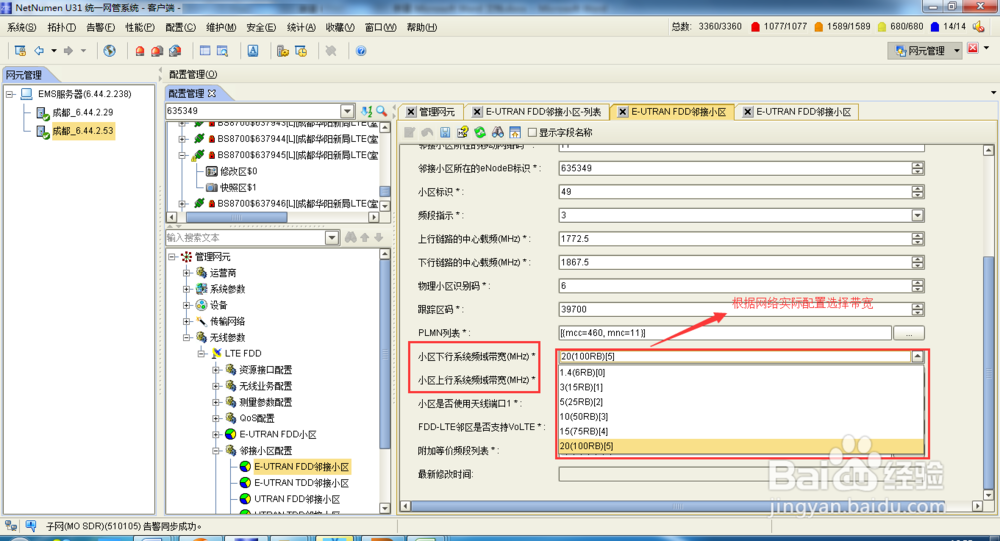Screen dimensions: 1000x541
Task: Open the back arrow history dropdown
Action: pyautogui.click(x=54, y=50)
